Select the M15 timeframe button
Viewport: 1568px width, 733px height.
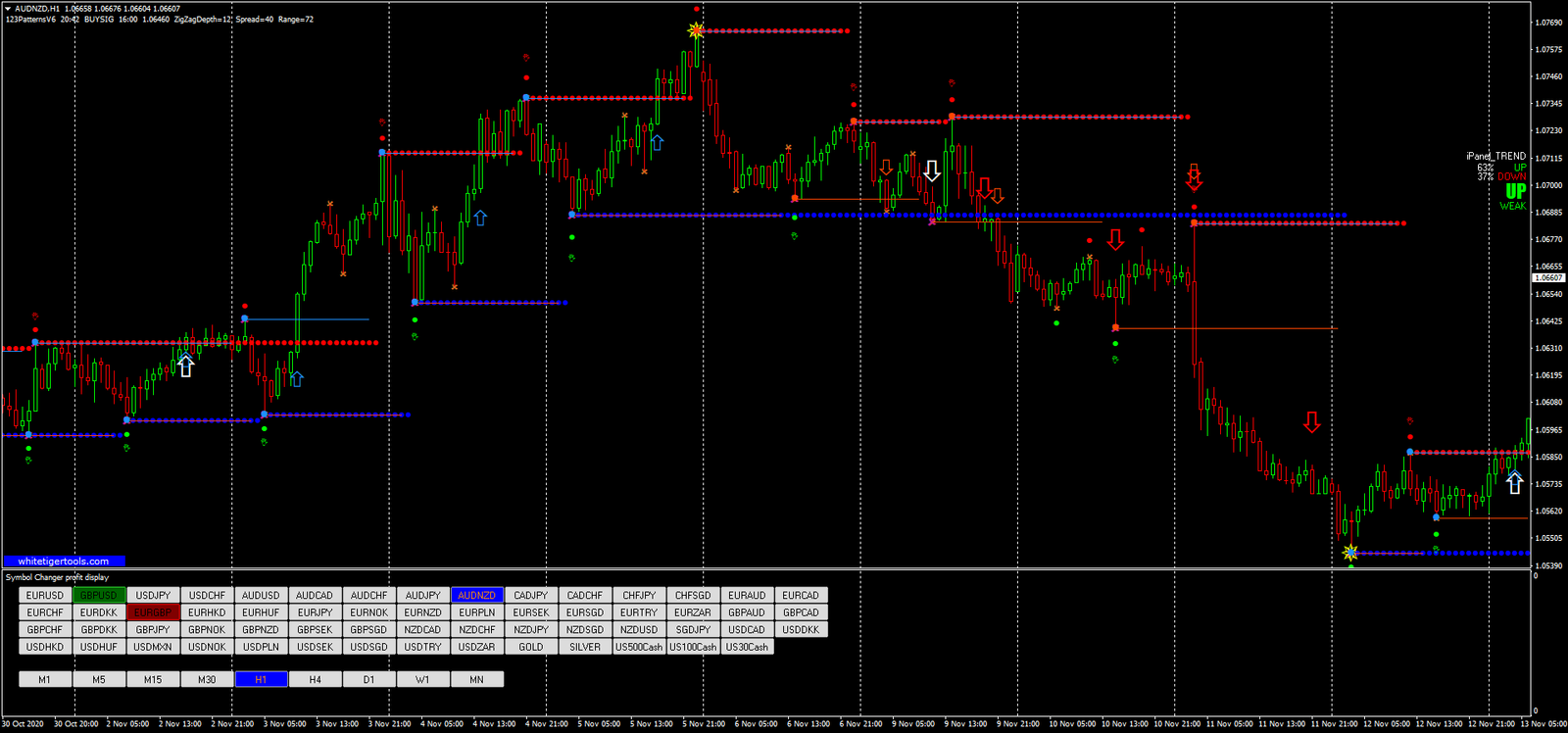pyautogui.click(x=153, y=679)
